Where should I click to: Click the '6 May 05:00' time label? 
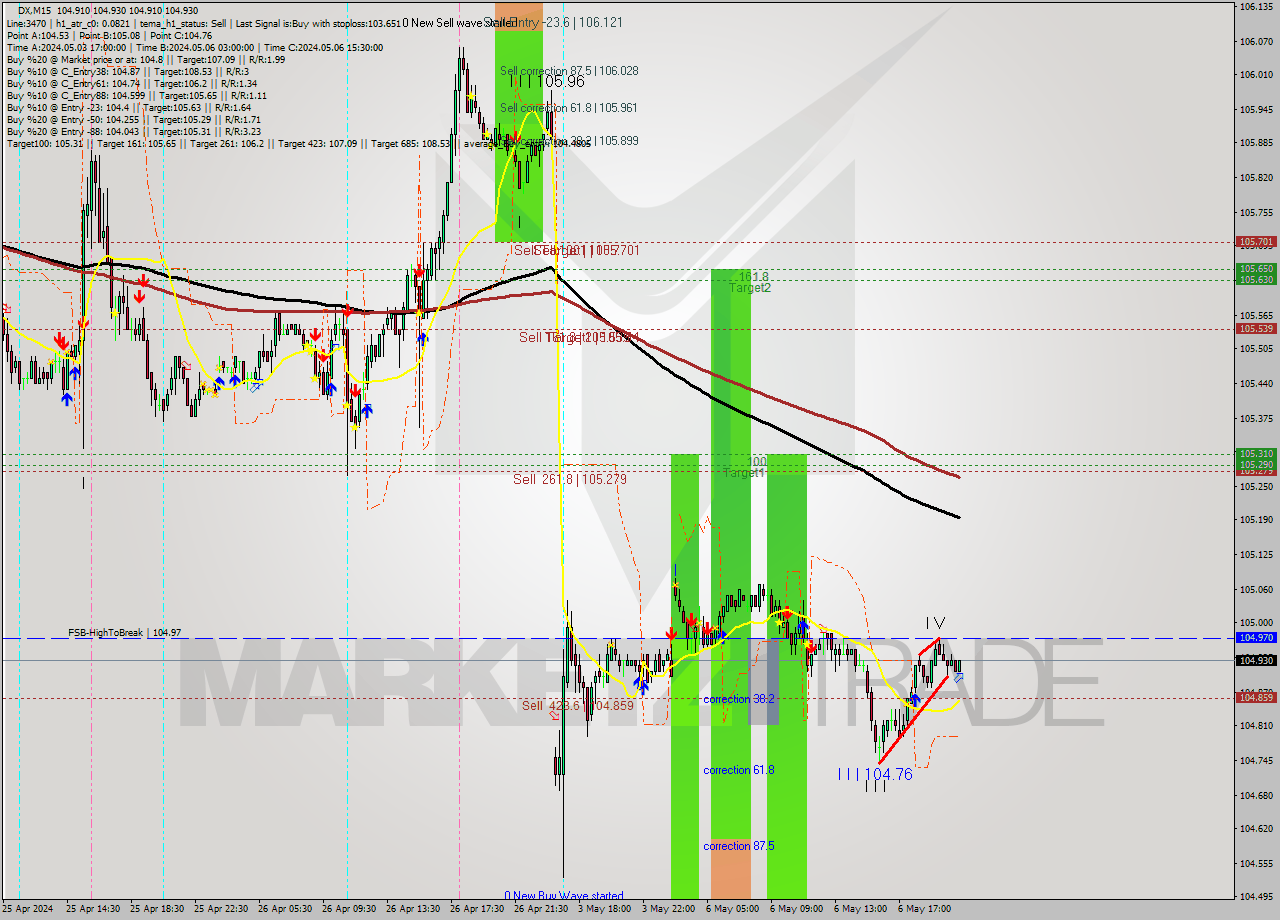click(732, 909)
